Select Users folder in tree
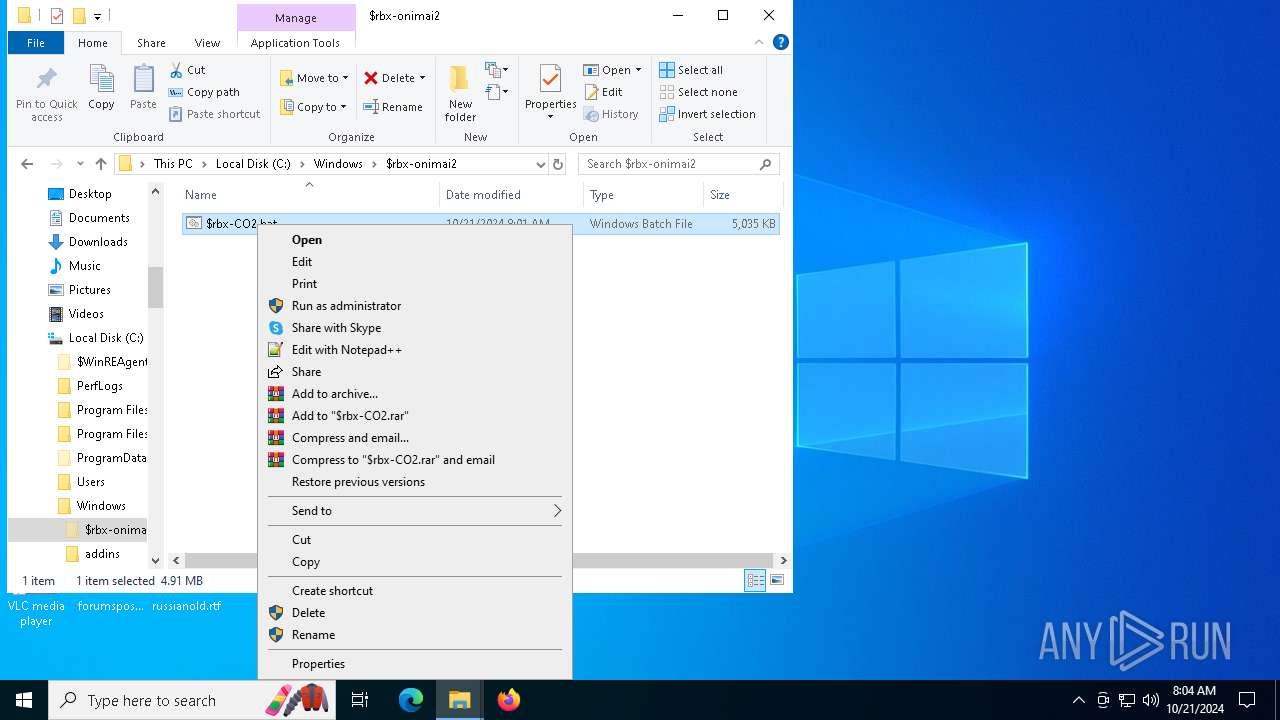Screen dimensions: 1280x720 tap(91, 482)
